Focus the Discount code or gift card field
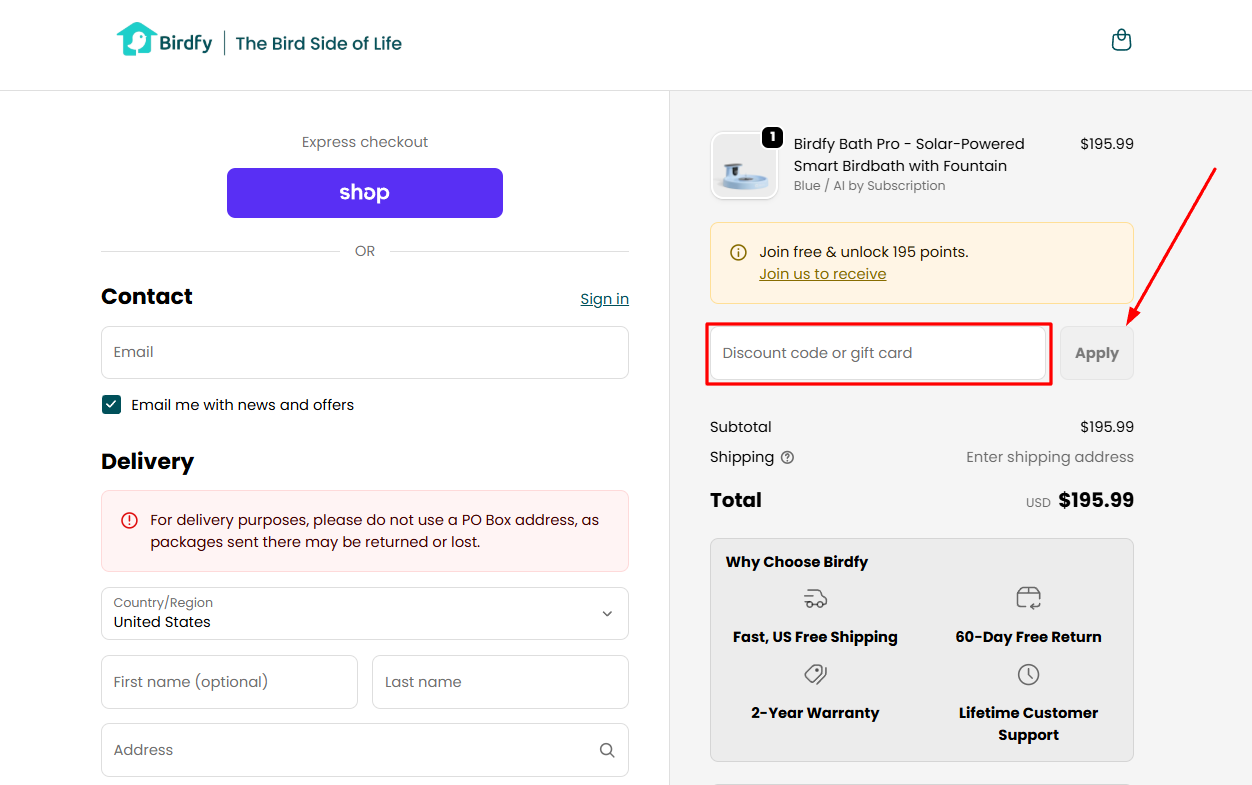Screen dimensions: 1252x785 878,353
